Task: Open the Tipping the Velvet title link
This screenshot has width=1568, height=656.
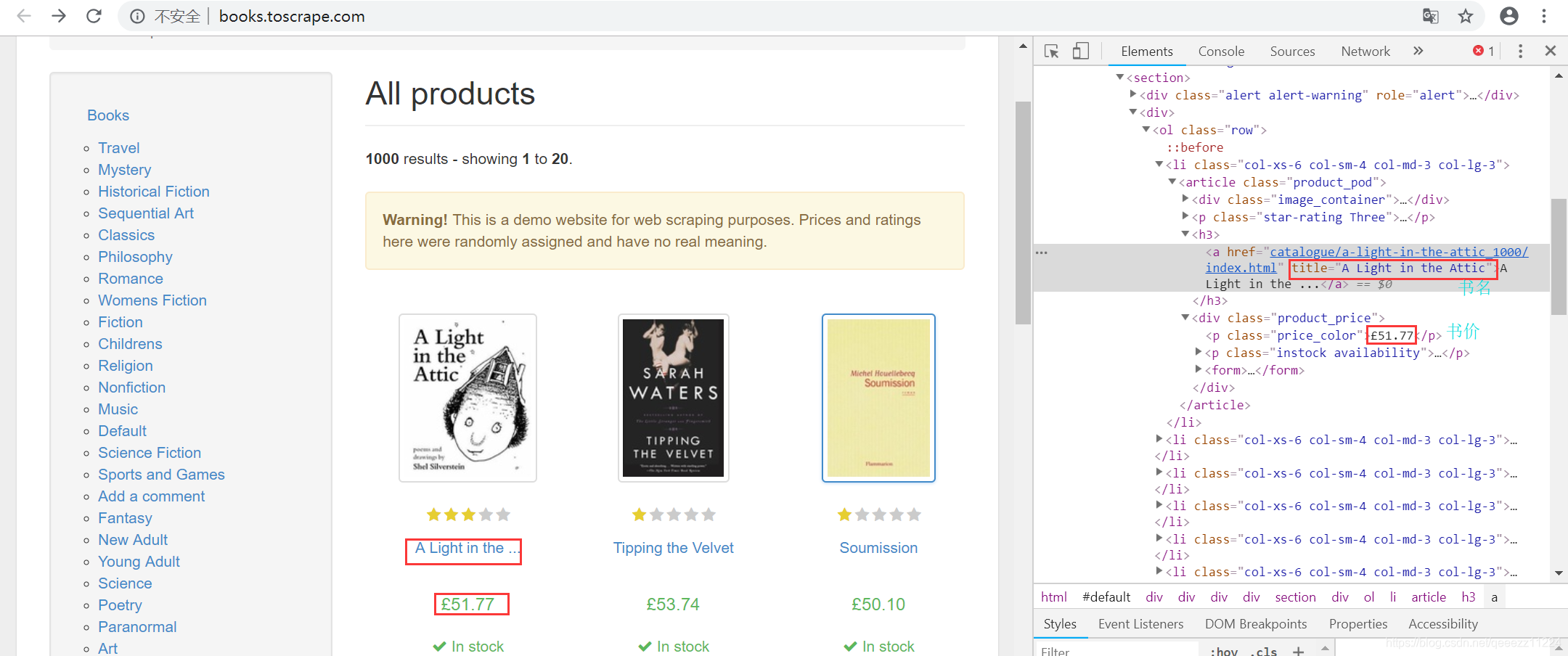Action: pyautogui.click(x=673, y=548)
